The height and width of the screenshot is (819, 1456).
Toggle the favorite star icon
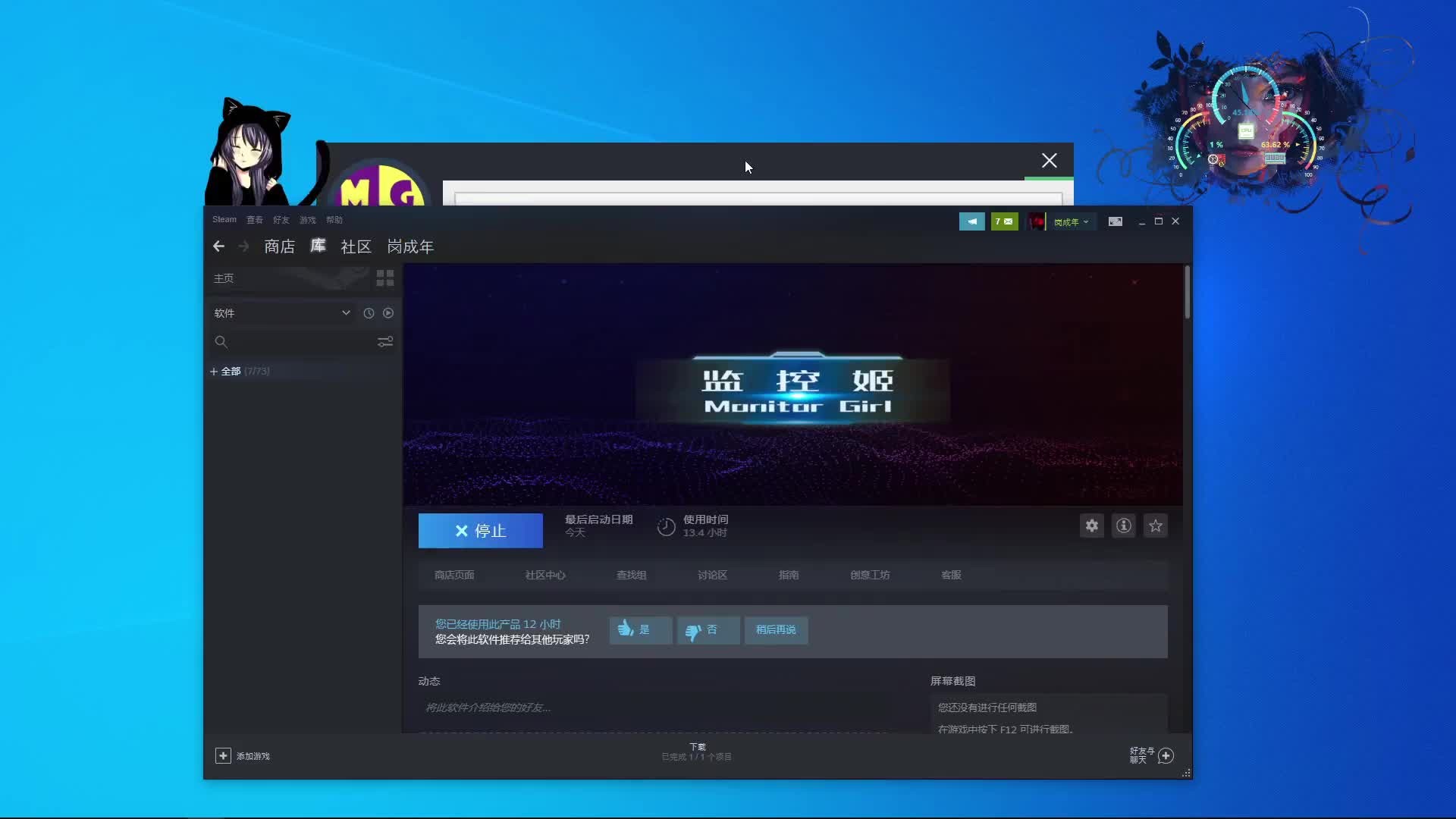pyautogui.click(x=1155, y=526)
